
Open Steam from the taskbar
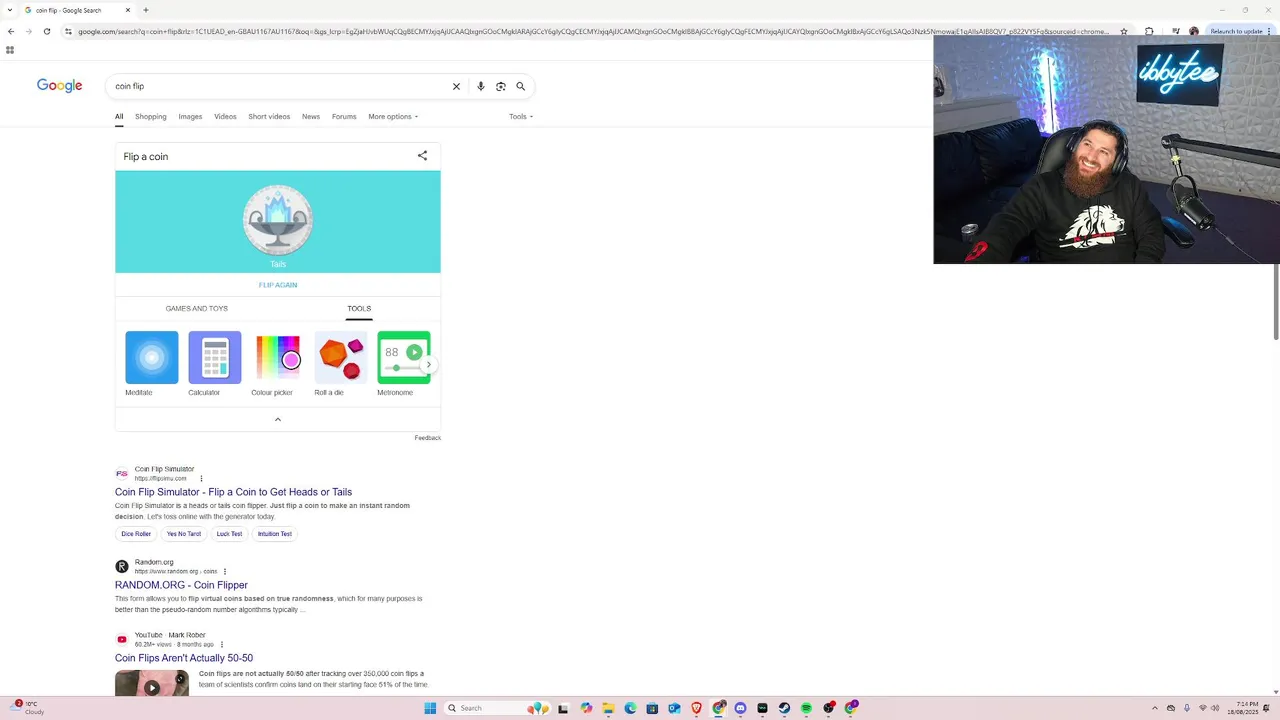pyautogui.click(x=784, y=708)
